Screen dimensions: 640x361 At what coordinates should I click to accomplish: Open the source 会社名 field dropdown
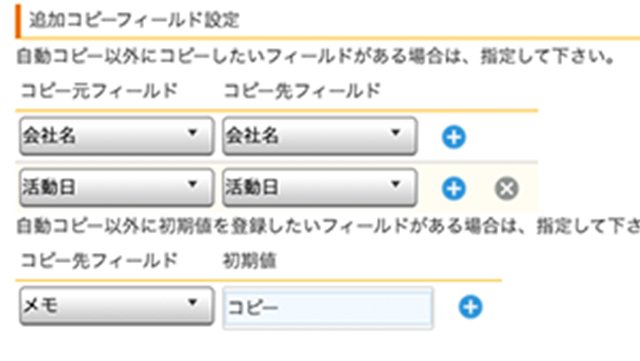point(116,136)
